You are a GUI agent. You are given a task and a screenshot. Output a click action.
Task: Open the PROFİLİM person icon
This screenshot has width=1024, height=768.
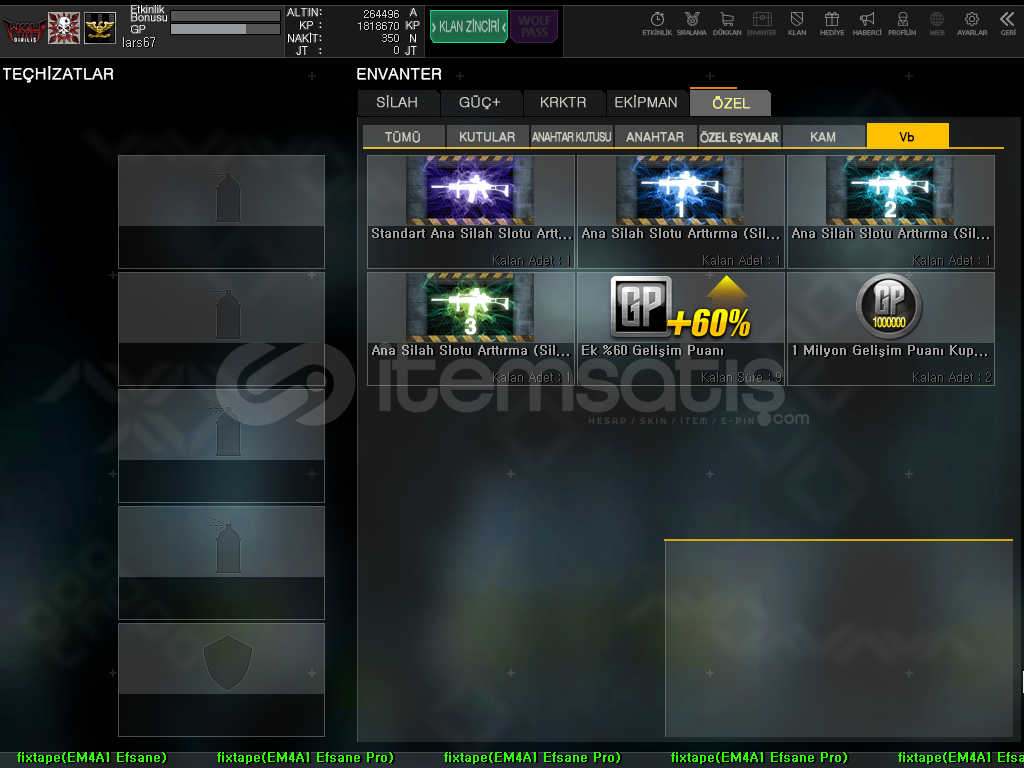[902, 23]
